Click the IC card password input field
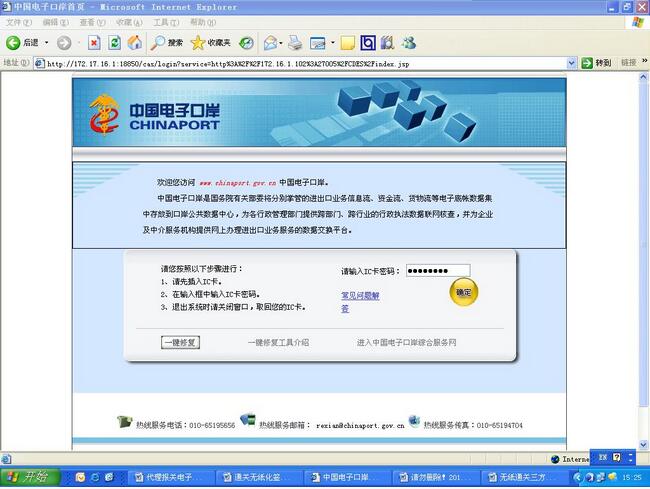The height and width of the screenshot is (489, 650). tap(438, 271)
